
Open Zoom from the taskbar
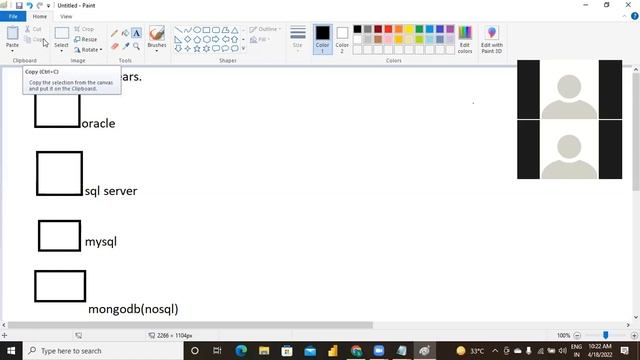click(x=379, y=351)
